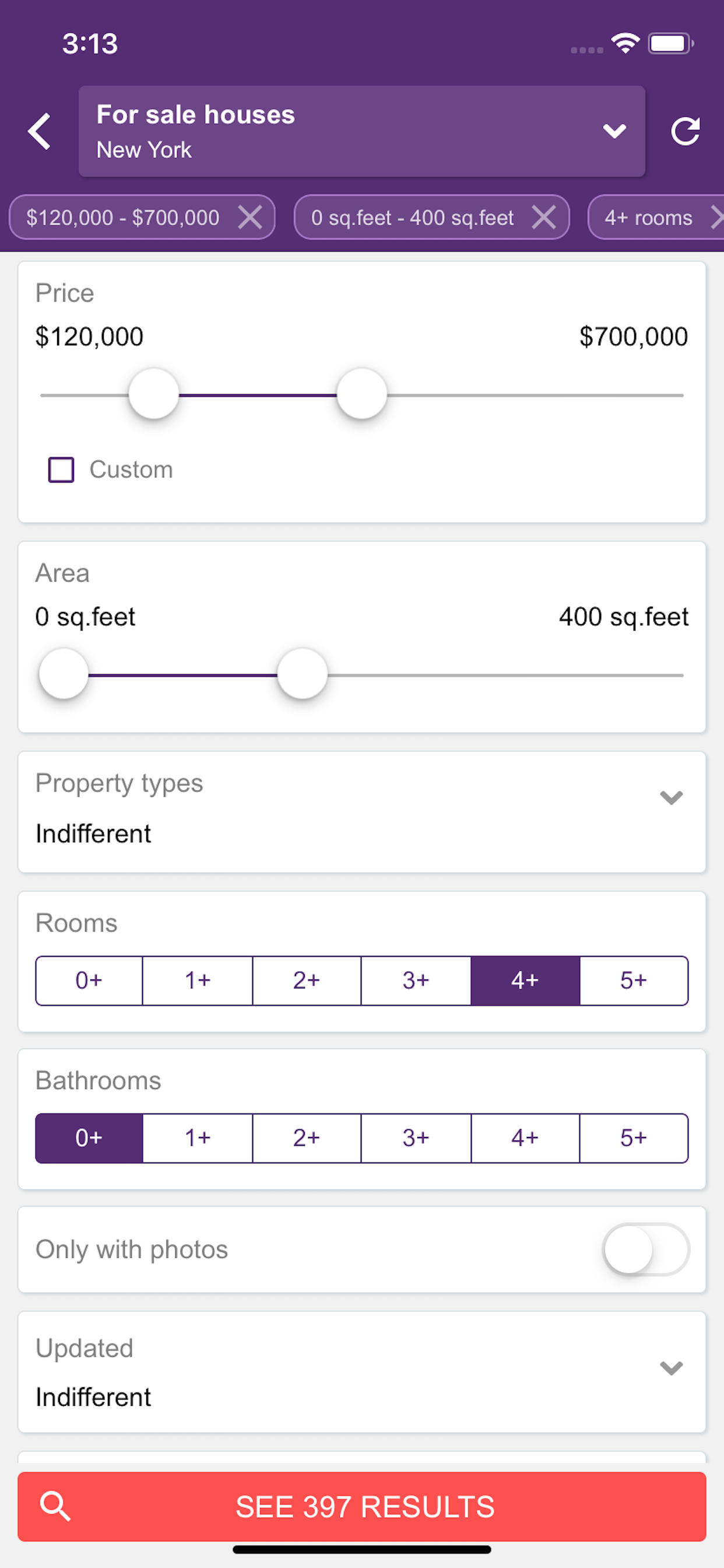This screenshot has width=724, height=1568.
Task: Tap the 3:13 clock in the status bar
Action: click(89, 43)
